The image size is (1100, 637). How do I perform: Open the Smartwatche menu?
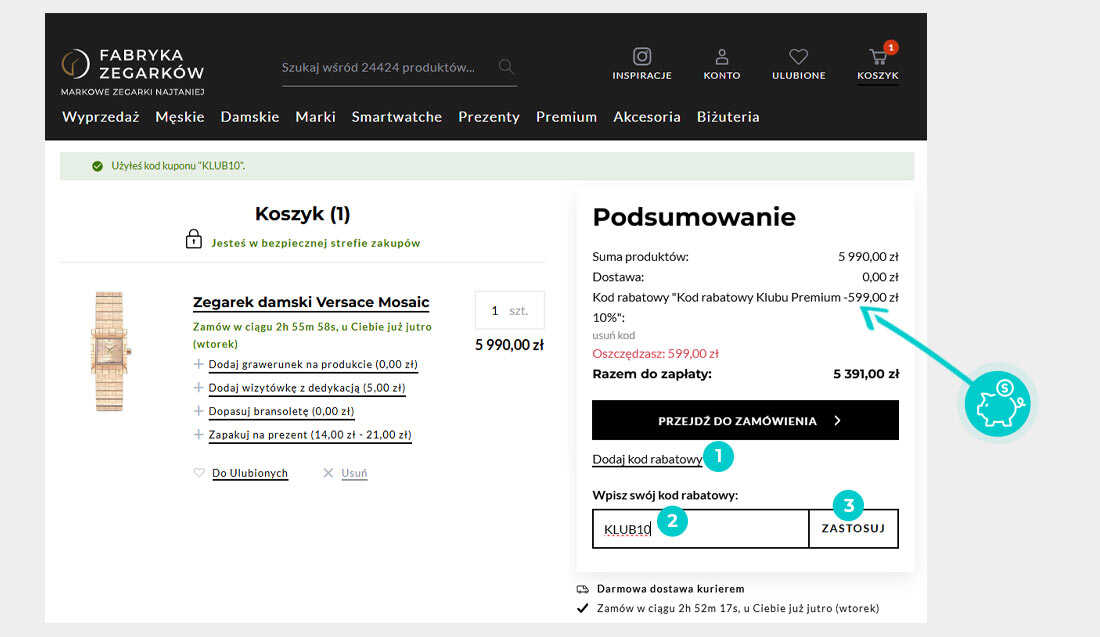(x=396, y=117)
